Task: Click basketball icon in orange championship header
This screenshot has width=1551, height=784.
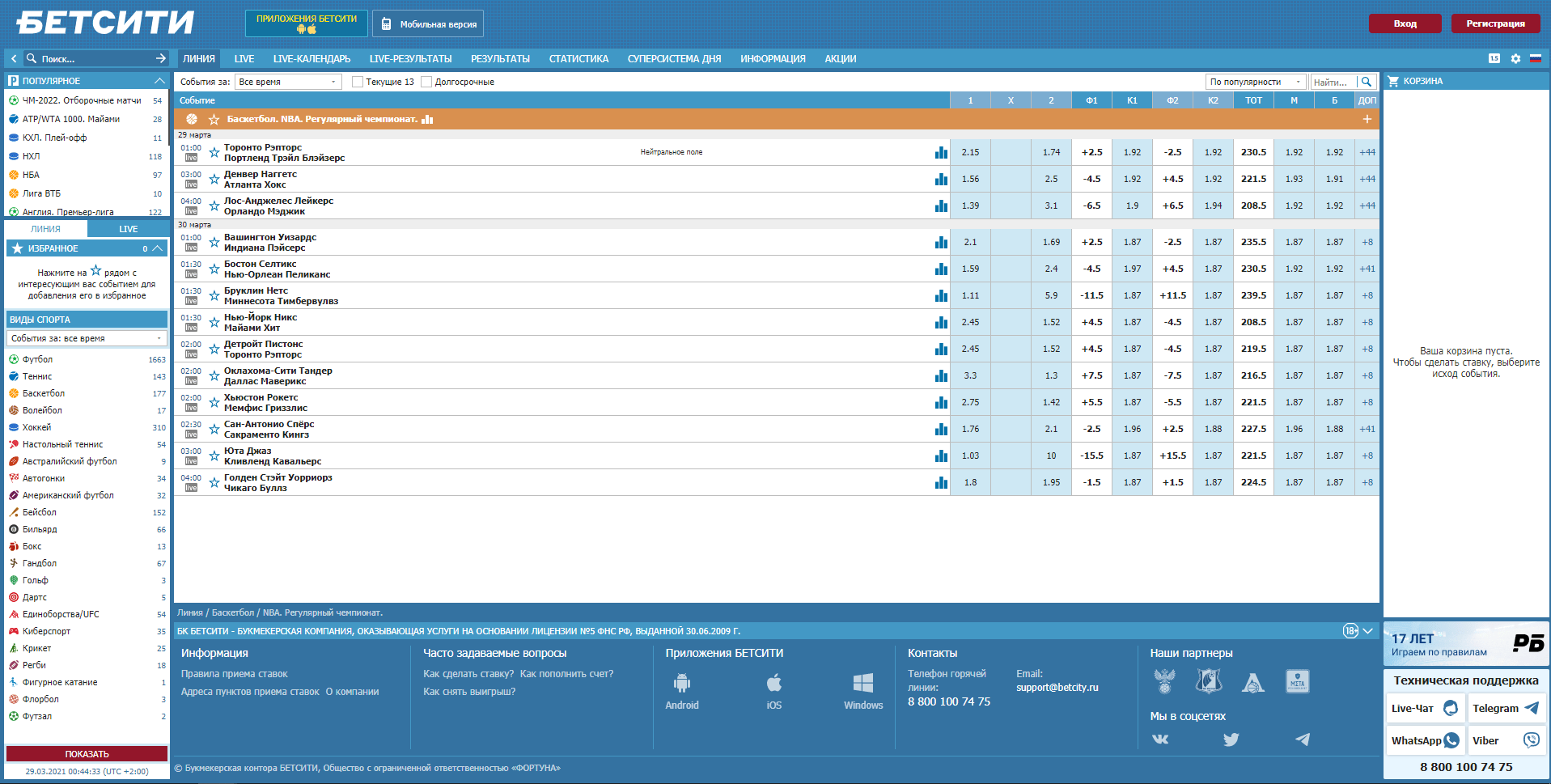Action: coord(192,119)
